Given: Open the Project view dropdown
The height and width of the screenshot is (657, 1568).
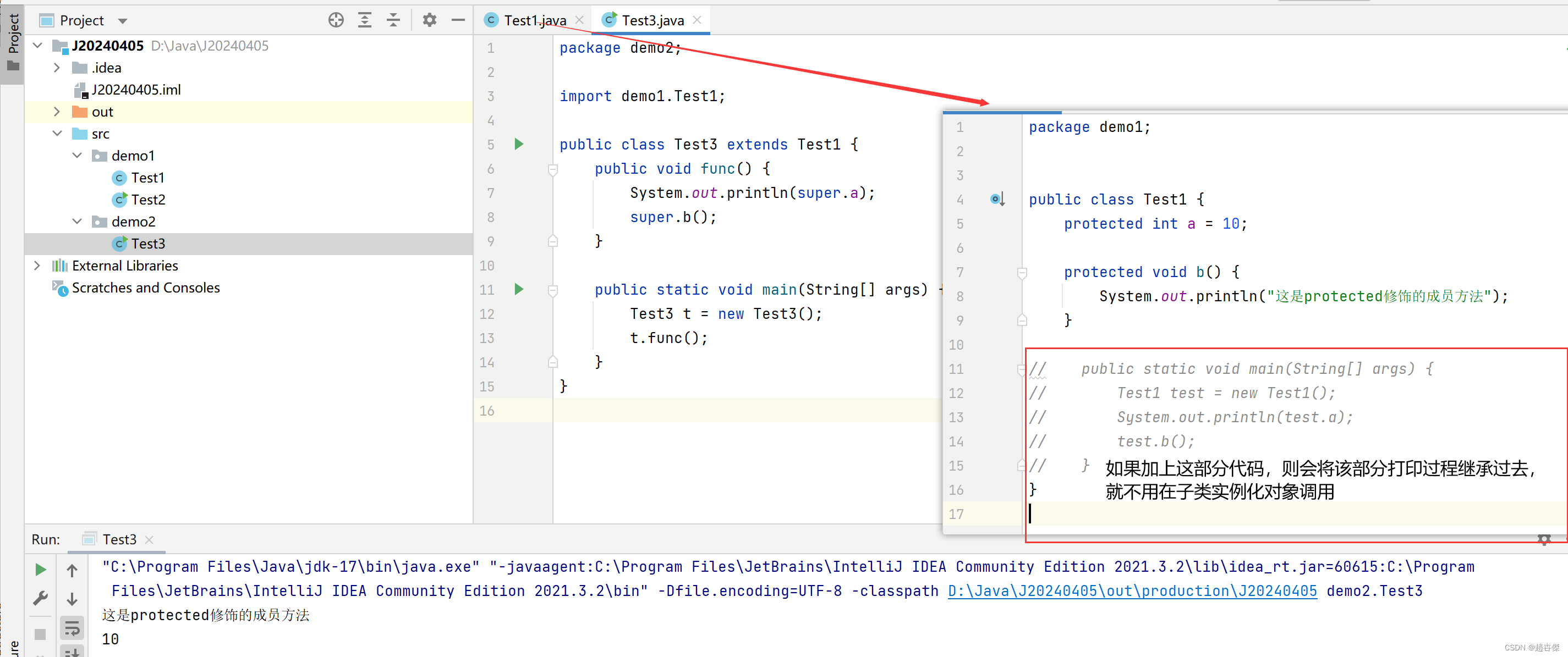Looking at the screenshot, I should (x=122, y=21).
